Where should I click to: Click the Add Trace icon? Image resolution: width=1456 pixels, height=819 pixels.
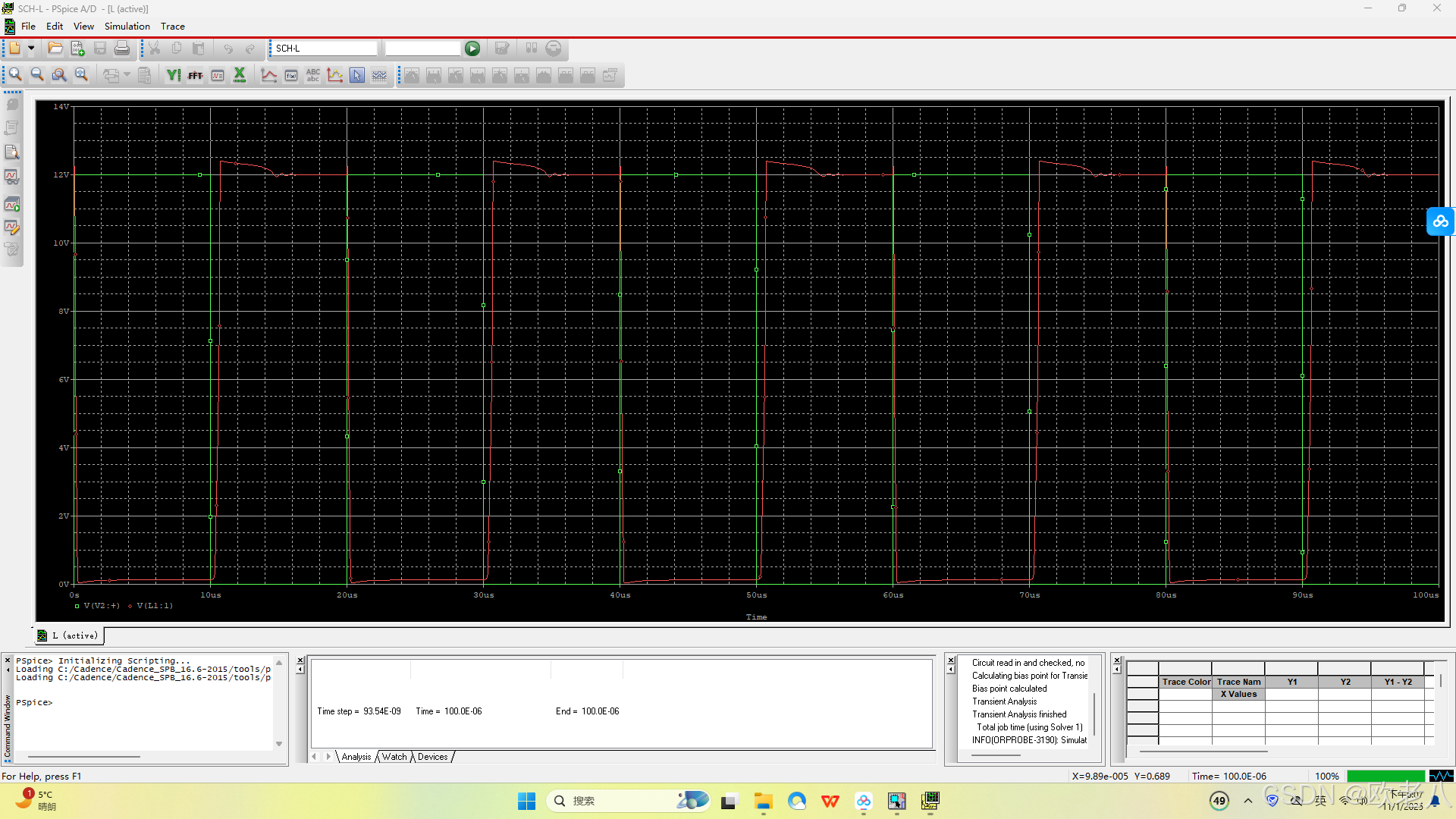268,75
